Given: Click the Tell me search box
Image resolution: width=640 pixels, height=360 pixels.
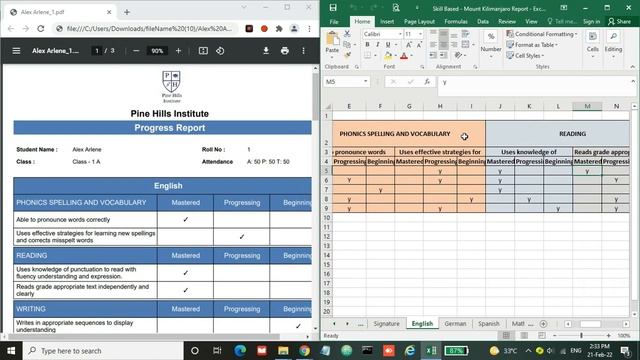Looking at the screenshot, I should click(x=562, y=21).
